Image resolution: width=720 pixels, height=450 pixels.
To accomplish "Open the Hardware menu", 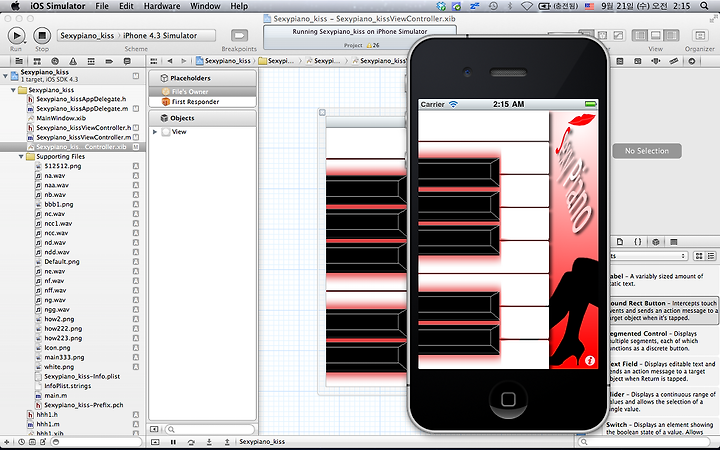I will point(162,6).
